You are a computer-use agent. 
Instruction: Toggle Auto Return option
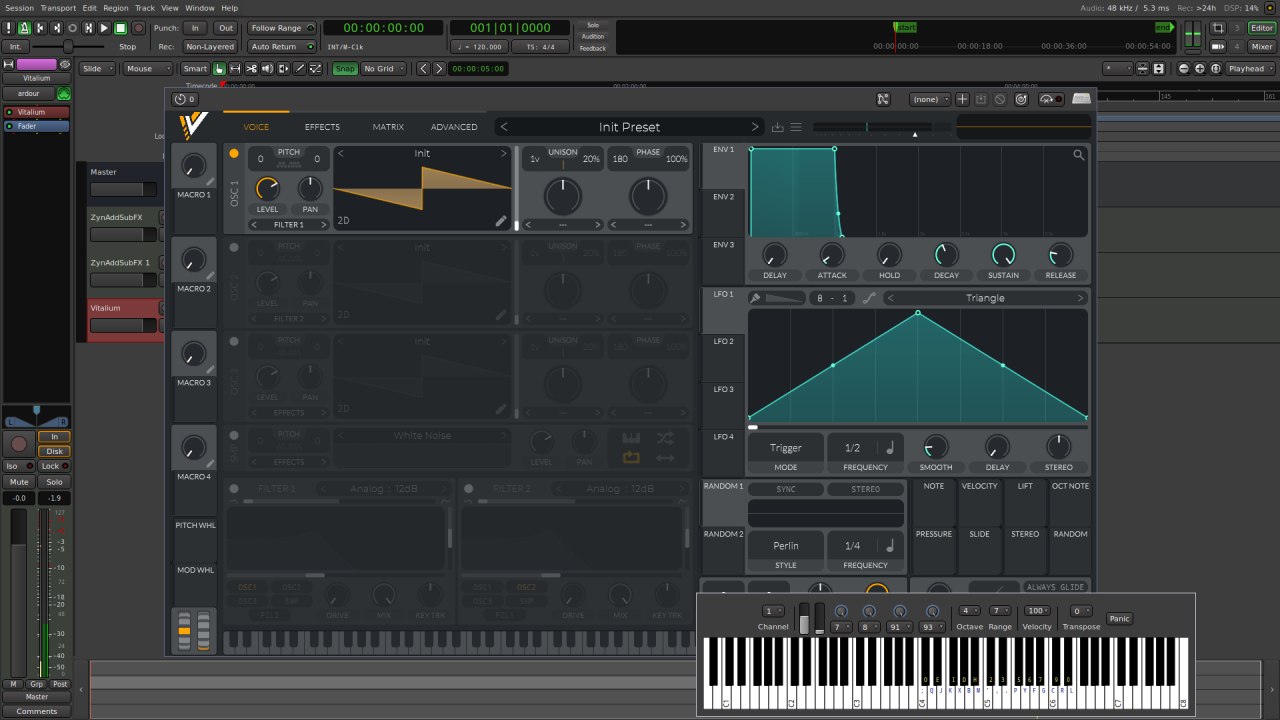pyautogui.click(x=281, y=46)
